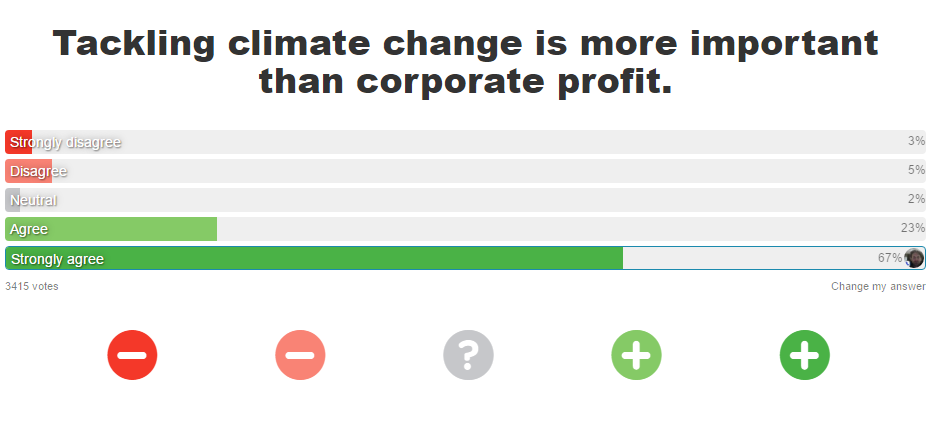Click the light red disagree minus icon
This screenshot has height=446, width=937.
(x=300, y=355)
